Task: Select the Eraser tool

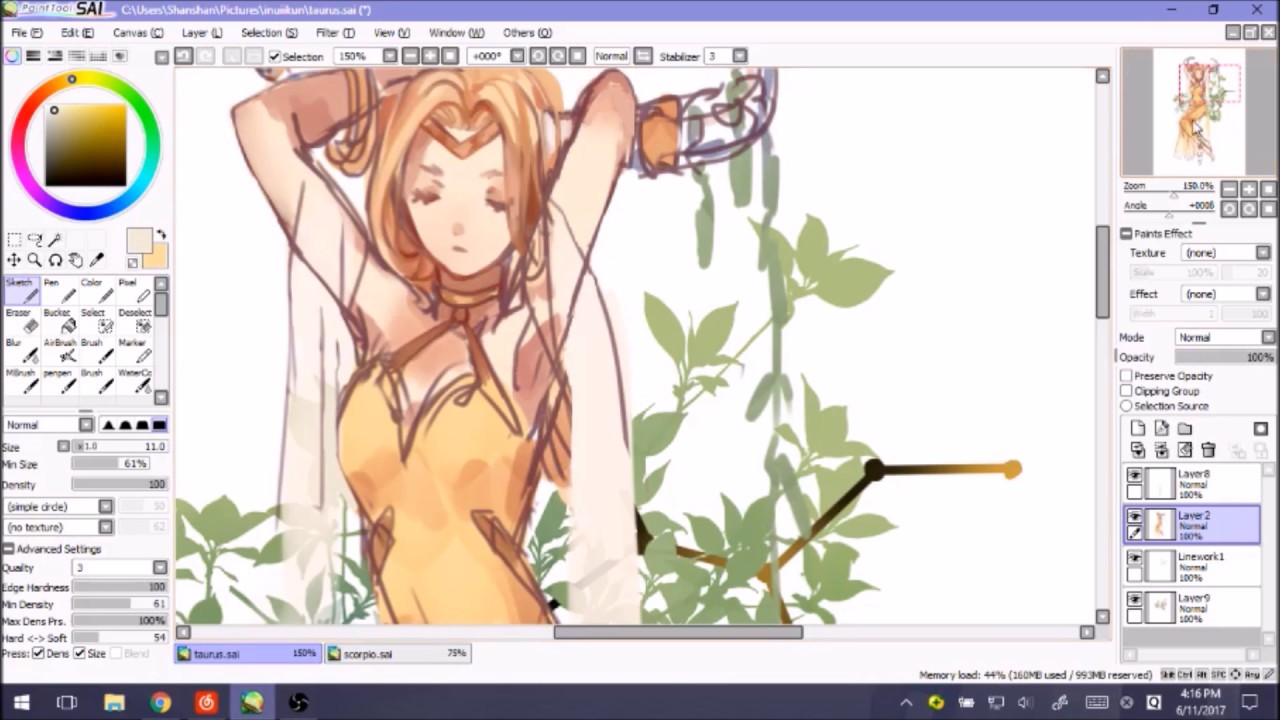Action: pyautogui.click(x=22, y=320)
